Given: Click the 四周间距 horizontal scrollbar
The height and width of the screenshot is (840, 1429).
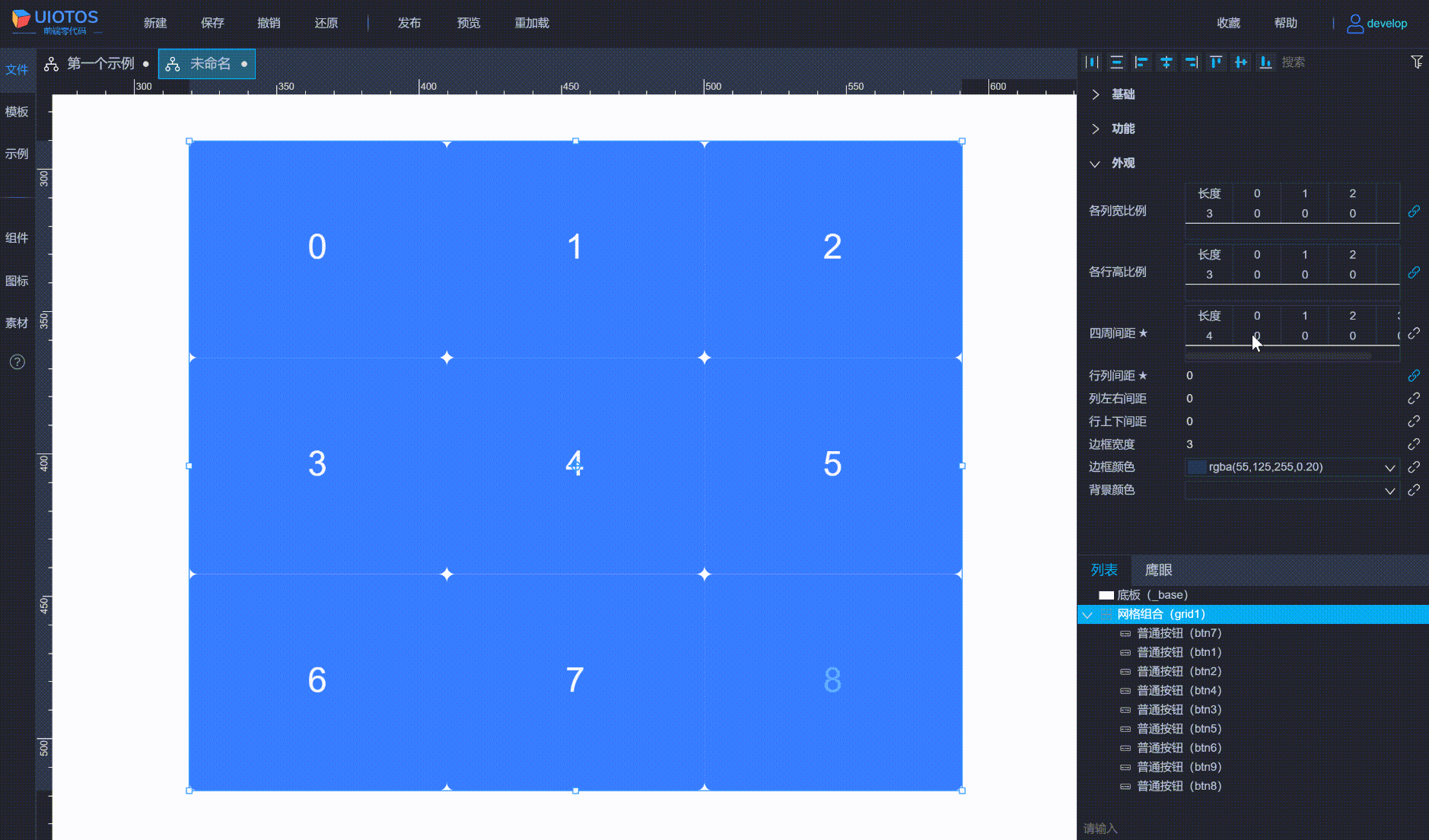Looking at the screenshot, I should 1278,355.
